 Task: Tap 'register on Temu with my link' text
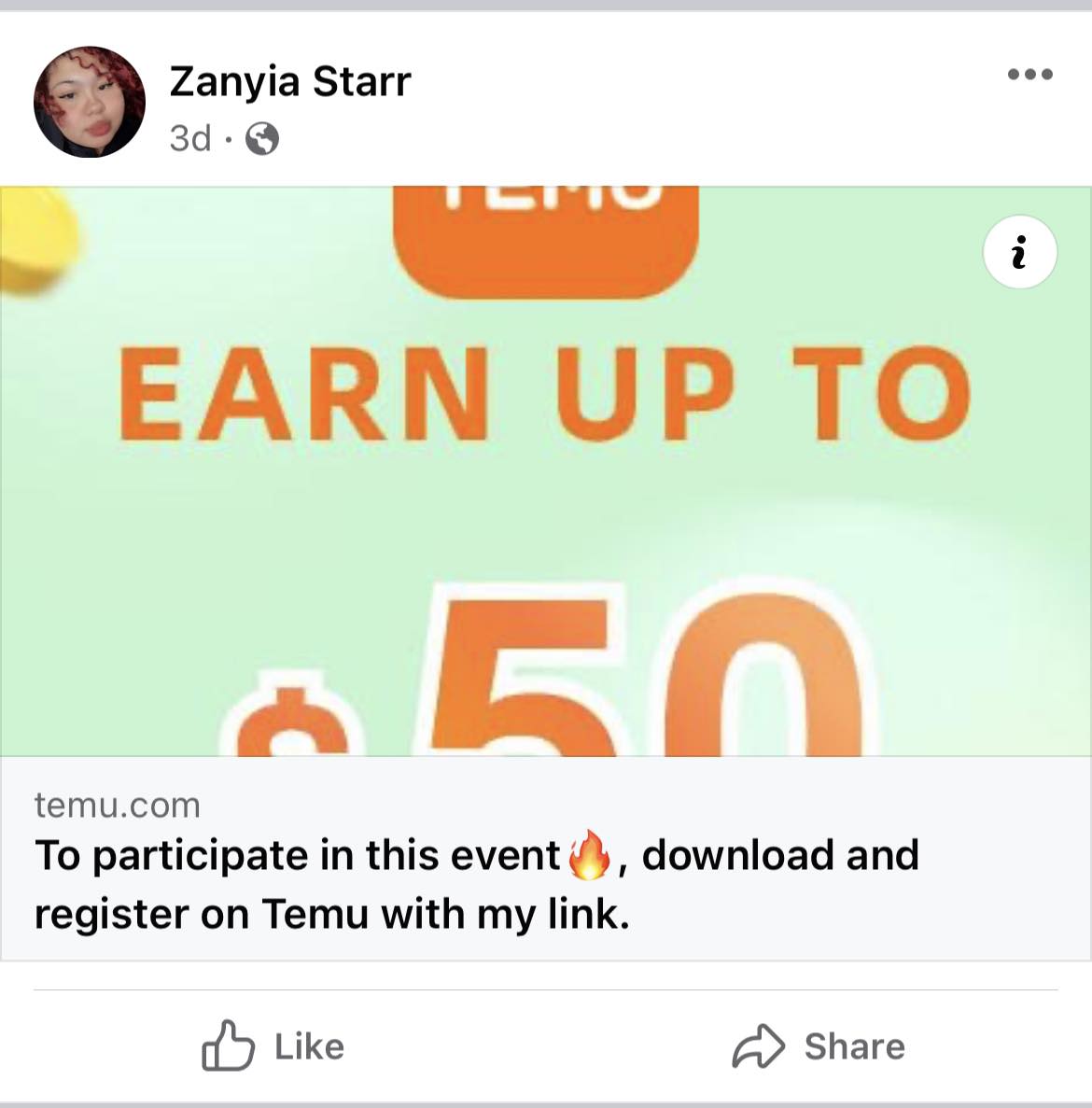[331, 915]
